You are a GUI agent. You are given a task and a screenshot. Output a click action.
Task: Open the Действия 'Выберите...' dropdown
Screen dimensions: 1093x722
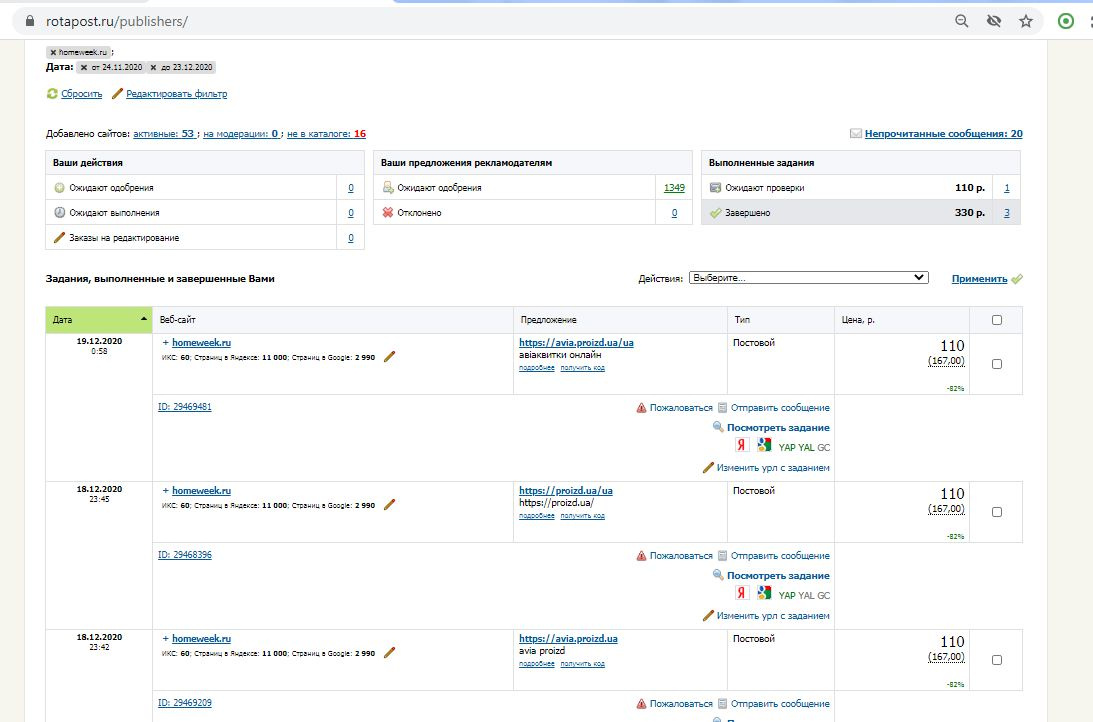coord(809,277)
